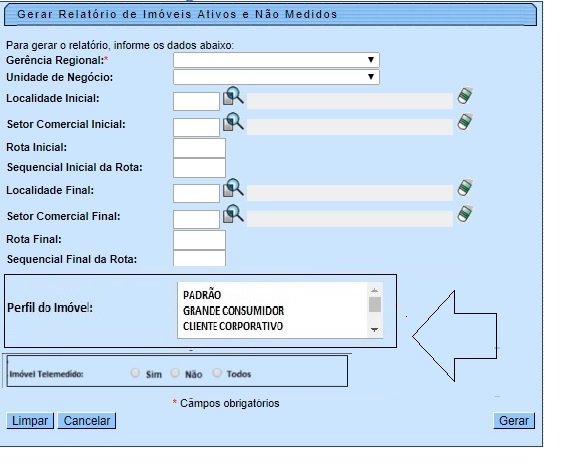572x468 pixels.
Task: Clear Localidade Final with the eraser icon
Action: (465, 187)
